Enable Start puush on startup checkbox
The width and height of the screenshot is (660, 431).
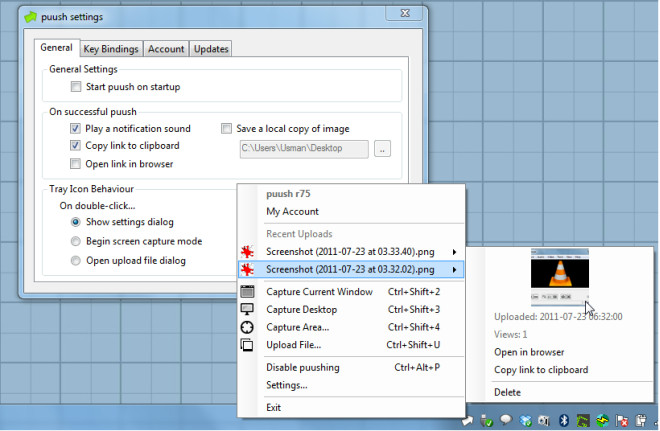pyautogui.click(x=76, y=87)
